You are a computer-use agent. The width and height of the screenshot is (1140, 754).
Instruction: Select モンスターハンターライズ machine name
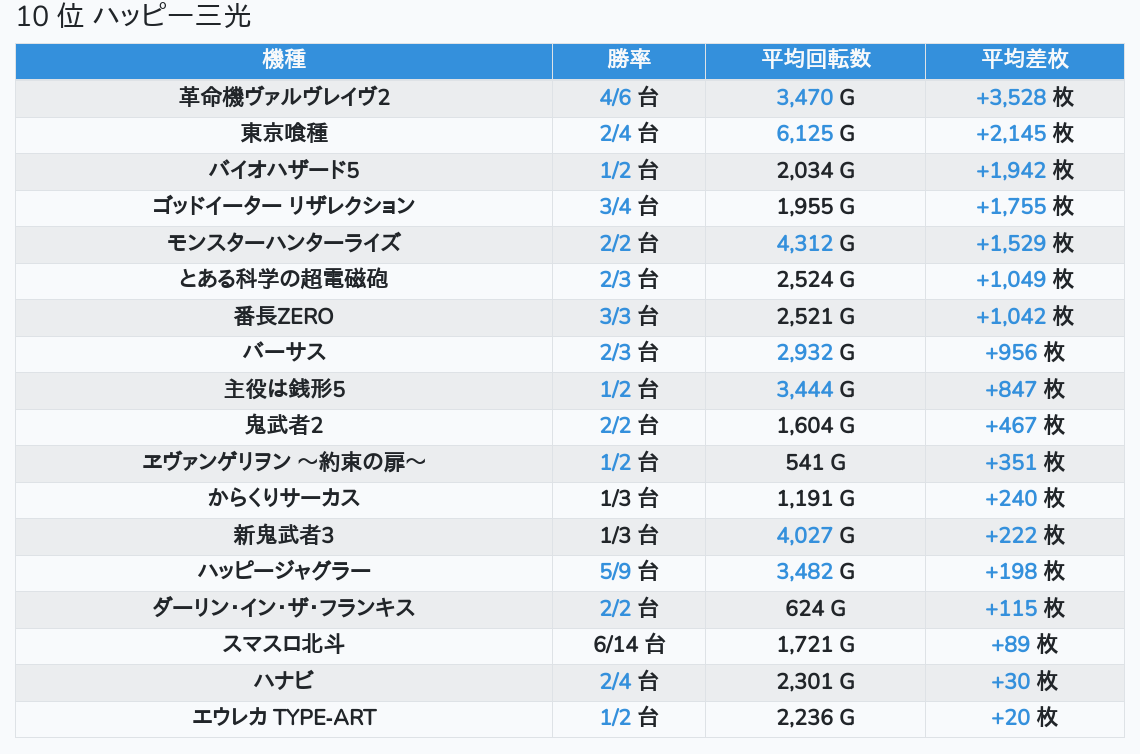pyautogui.click(x=284, y=243)
